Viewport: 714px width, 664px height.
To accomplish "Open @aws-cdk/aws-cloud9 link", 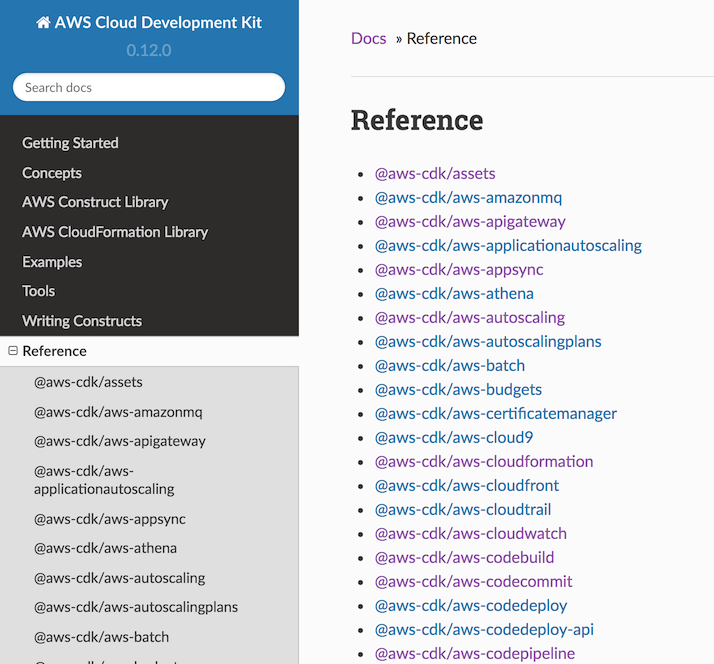I will (454, 438).
